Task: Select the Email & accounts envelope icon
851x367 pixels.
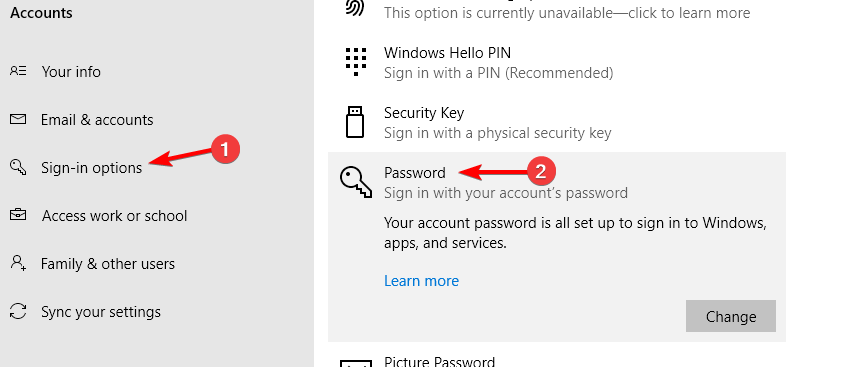Action: (18, 119)
